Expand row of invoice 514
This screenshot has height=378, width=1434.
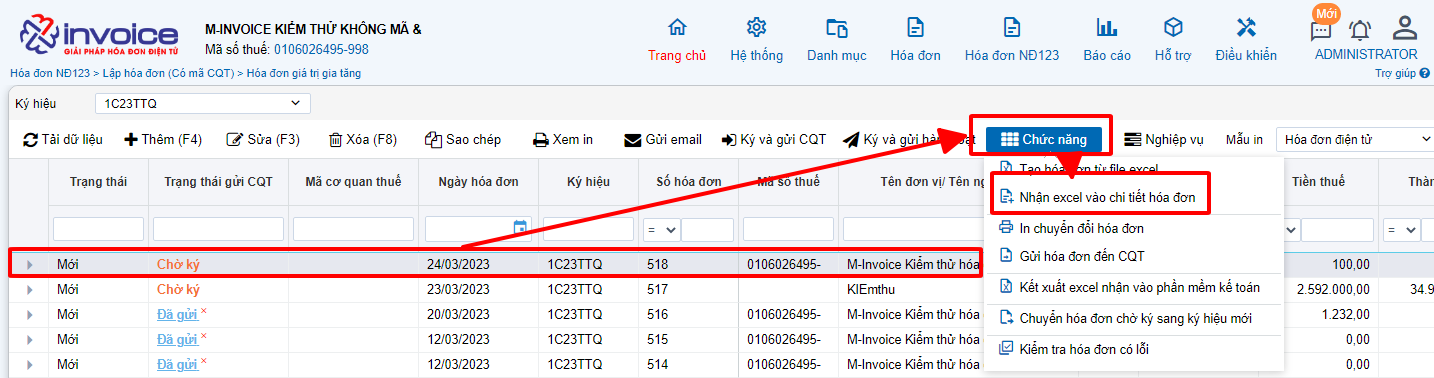[29, 365]
